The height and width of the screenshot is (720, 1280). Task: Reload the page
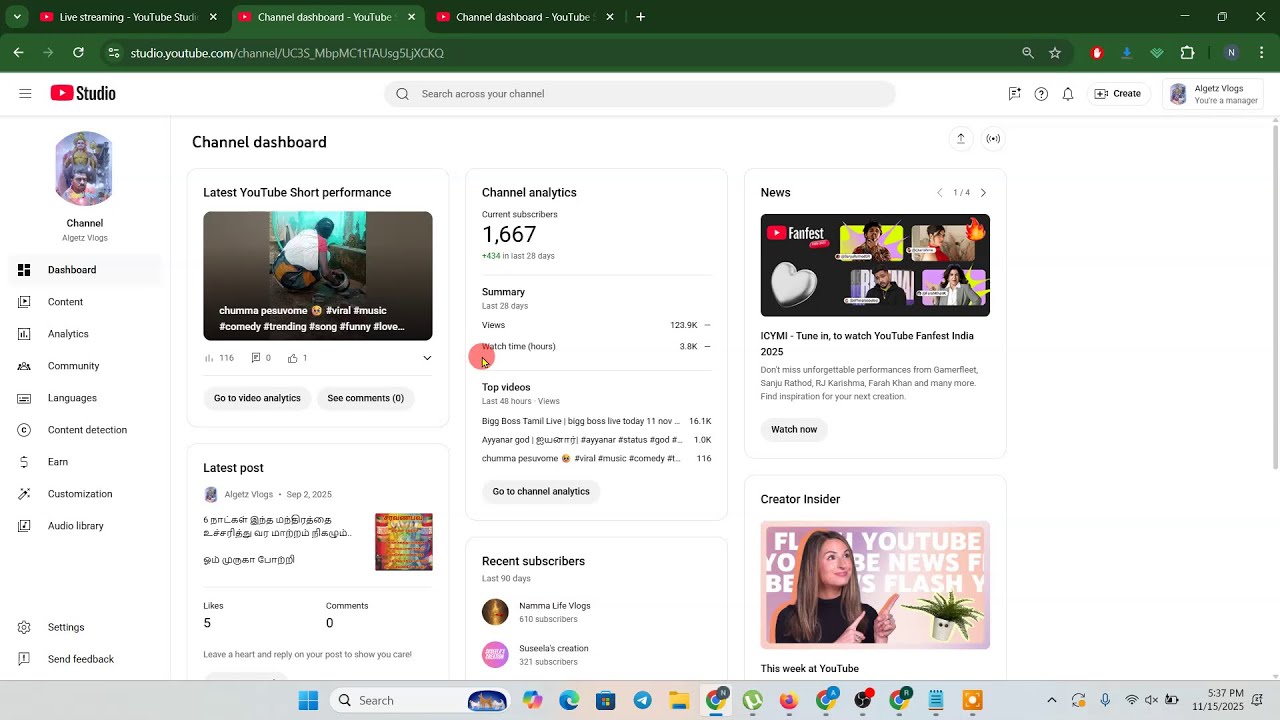pos(78,53)
